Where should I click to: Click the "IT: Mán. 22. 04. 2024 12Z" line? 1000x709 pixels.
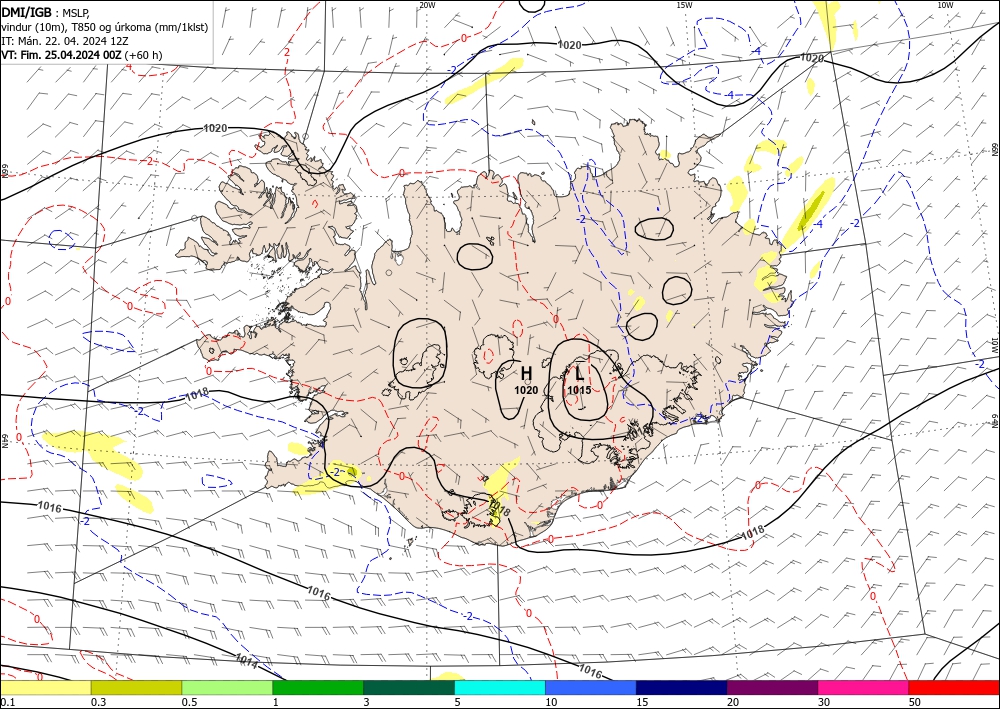click(x=65, y=41)
